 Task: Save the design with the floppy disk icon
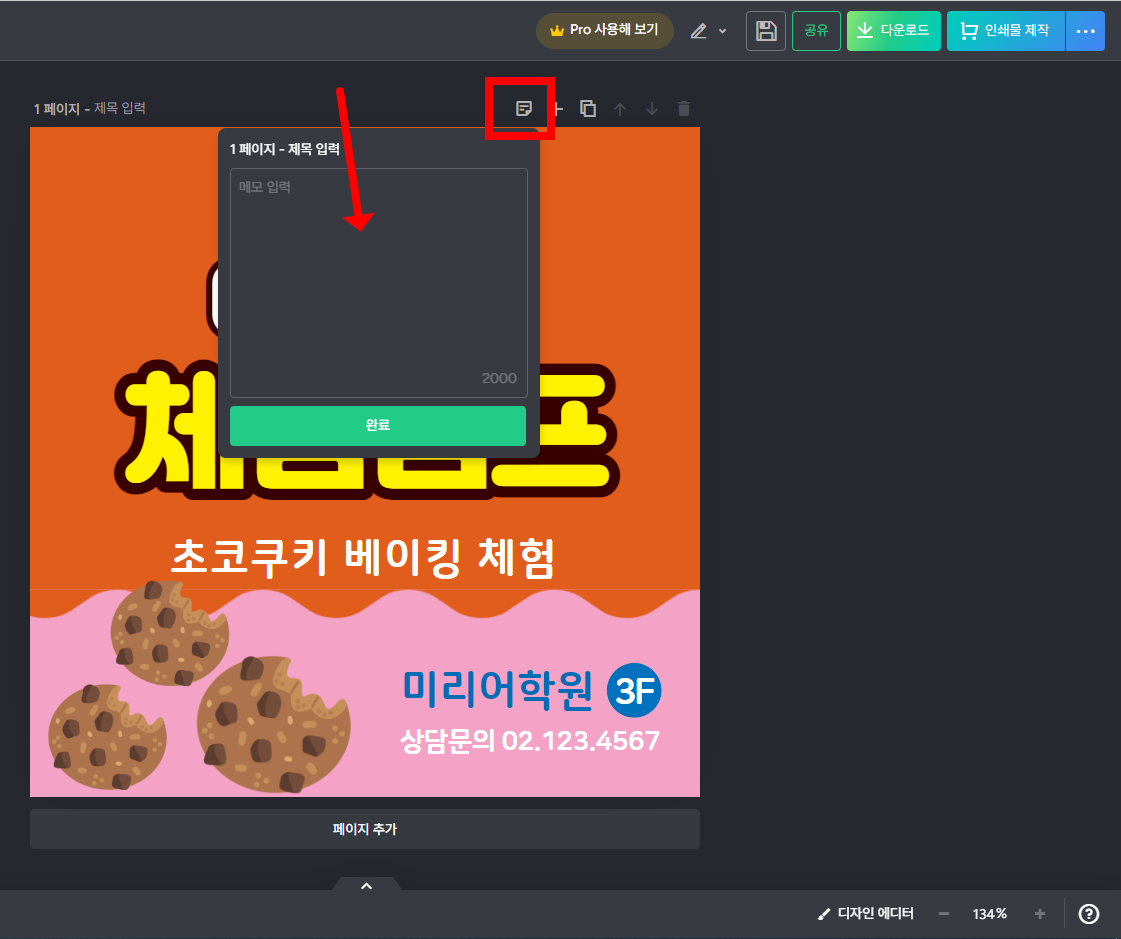click(x=765, y=31)
